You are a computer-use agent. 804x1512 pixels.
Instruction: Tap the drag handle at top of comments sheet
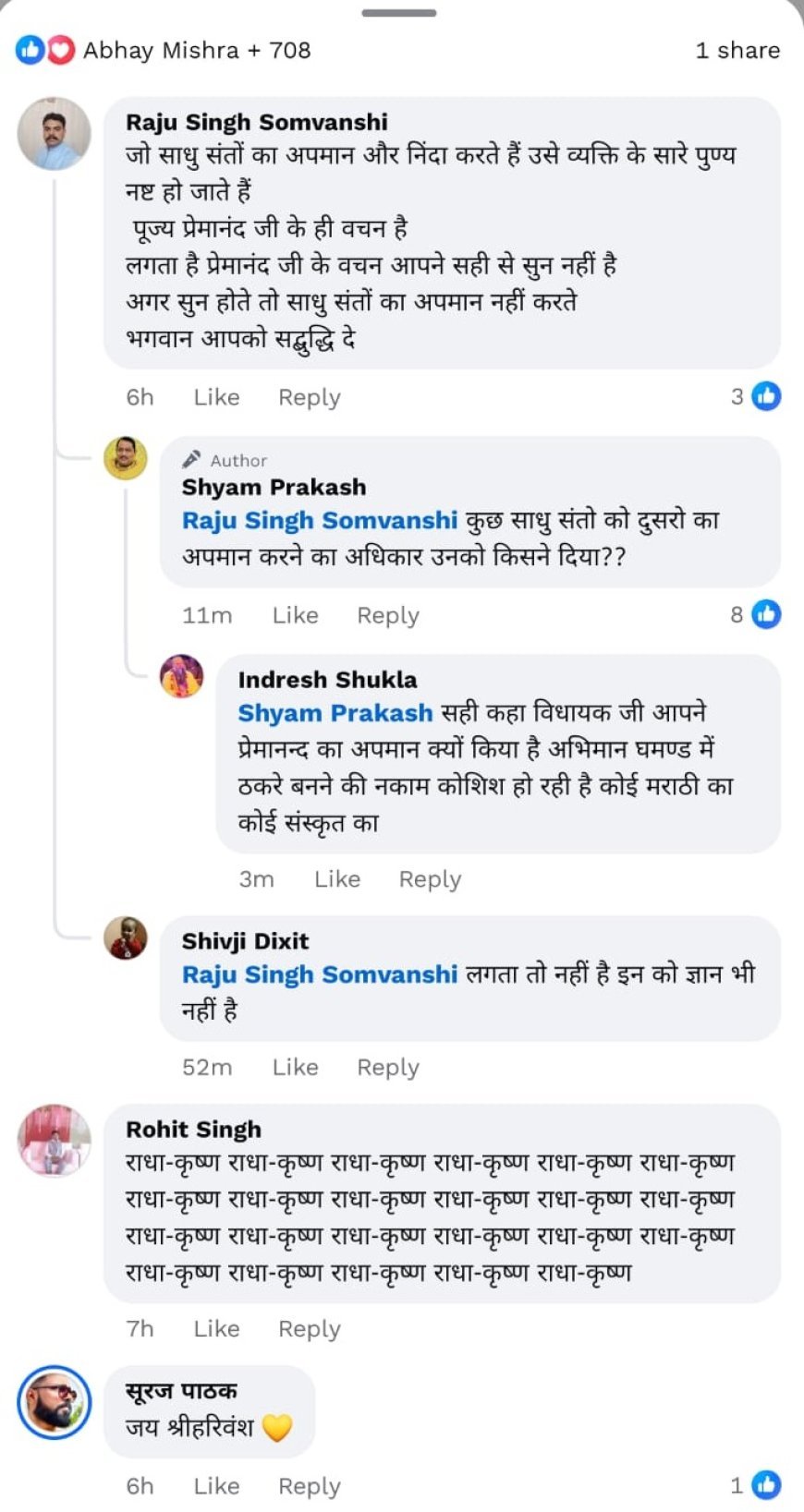(399, 13)
